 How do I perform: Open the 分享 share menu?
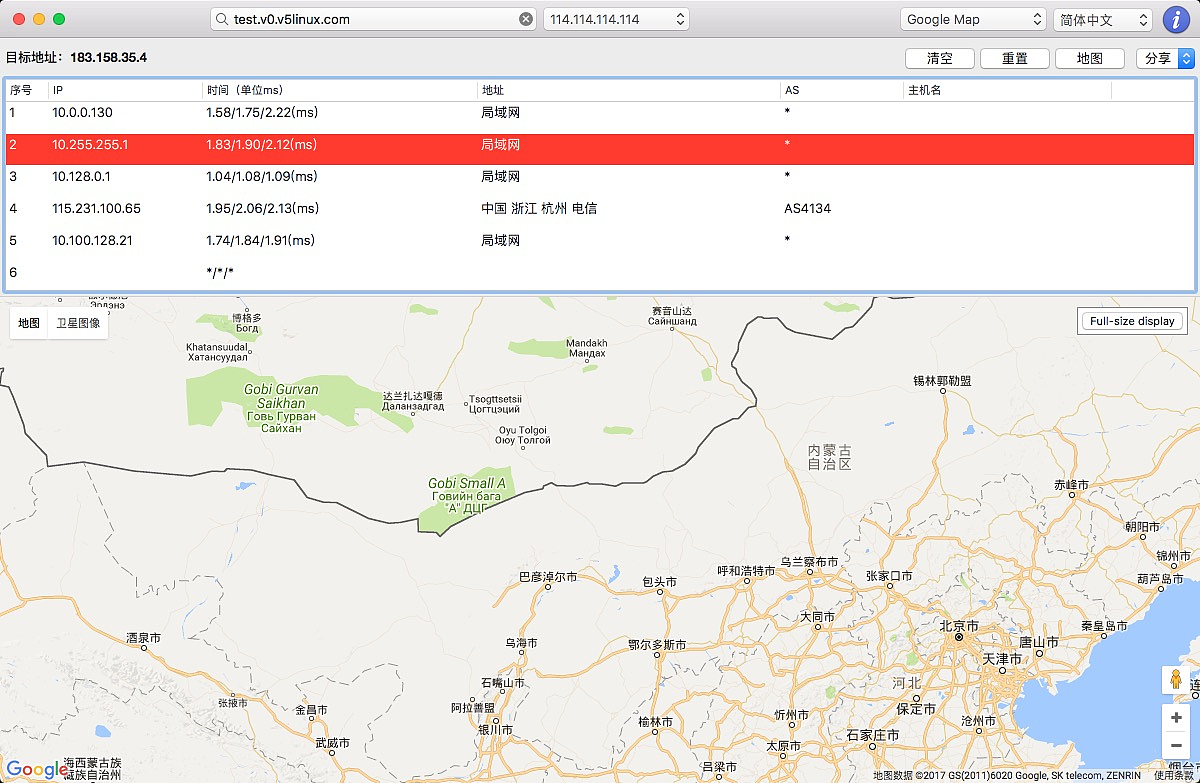(1165, 58)
